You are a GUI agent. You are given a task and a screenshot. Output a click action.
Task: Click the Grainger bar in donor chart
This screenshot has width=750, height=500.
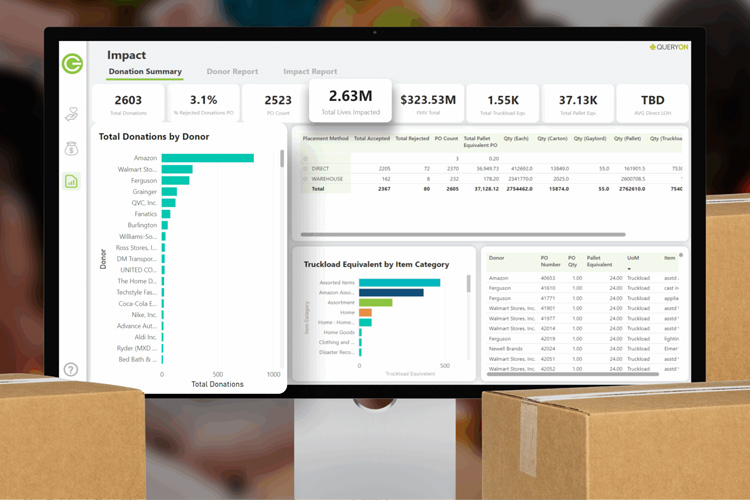pos(169,191)
